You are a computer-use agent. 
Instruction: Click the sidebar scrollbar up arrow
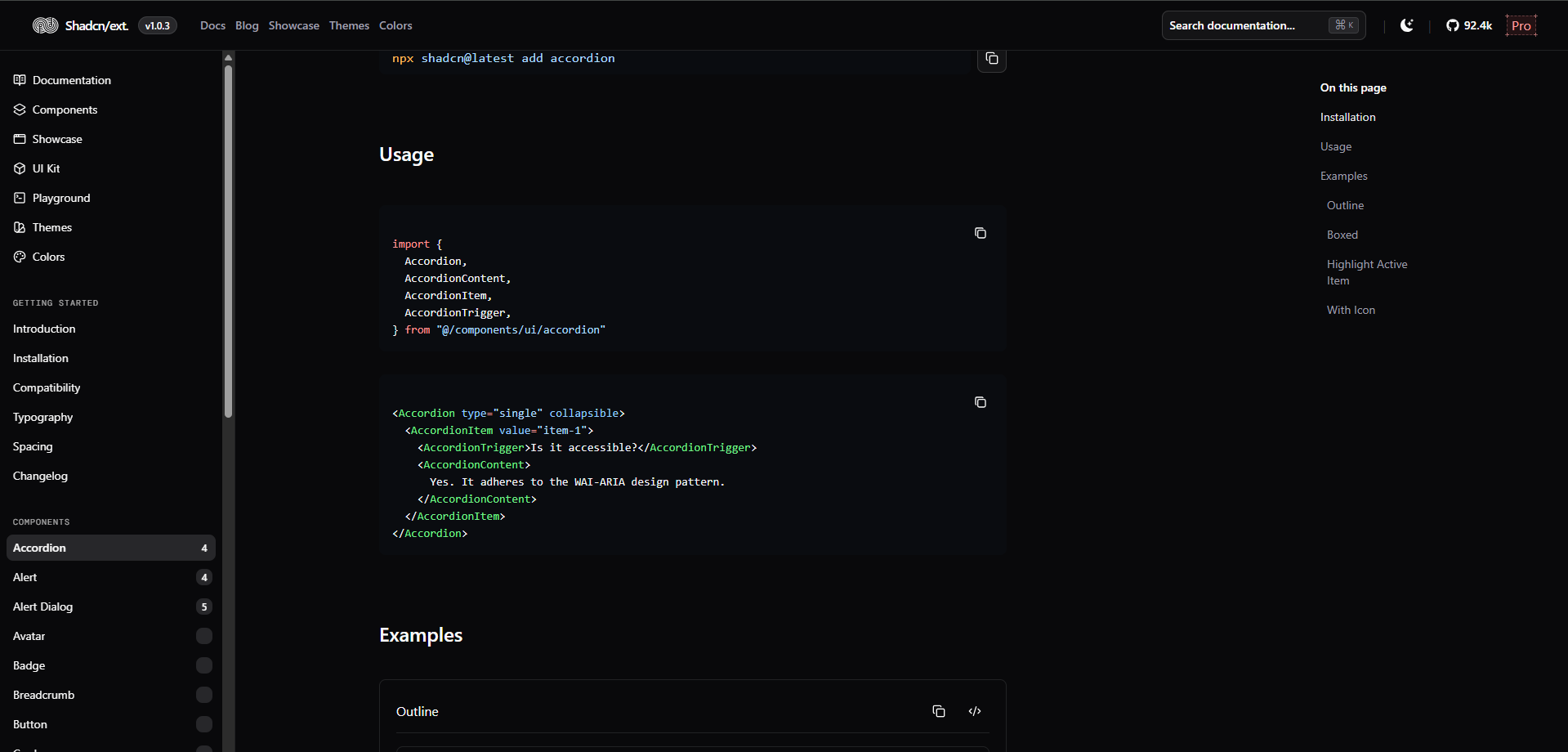click(x=229, y=57)
